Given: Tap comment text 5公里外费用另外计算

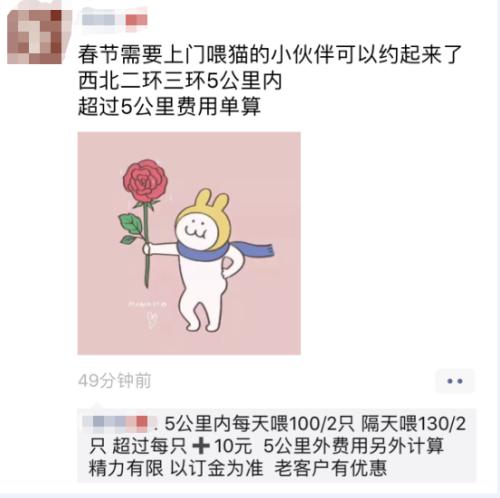Looking at the screenshot, I should pyautogui.click(x=354, y=446).
